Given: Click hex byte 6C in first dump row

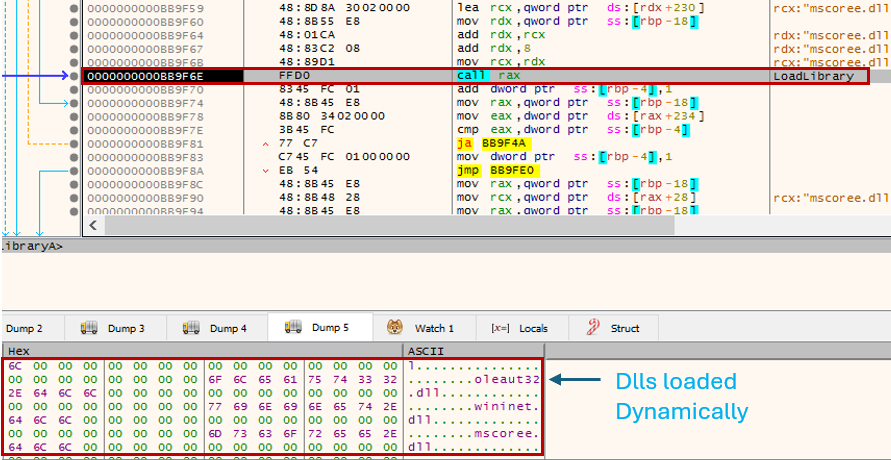Looking at the screenshot, I should [15, 366].
